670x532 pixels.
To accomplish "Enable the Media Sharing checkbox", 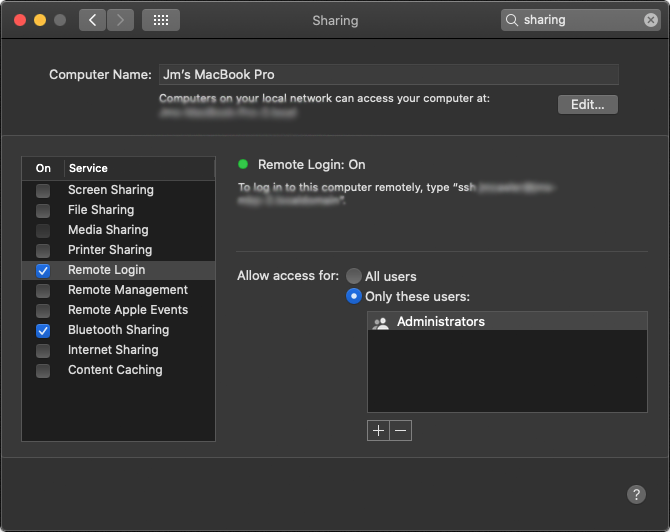I will 43,231.
